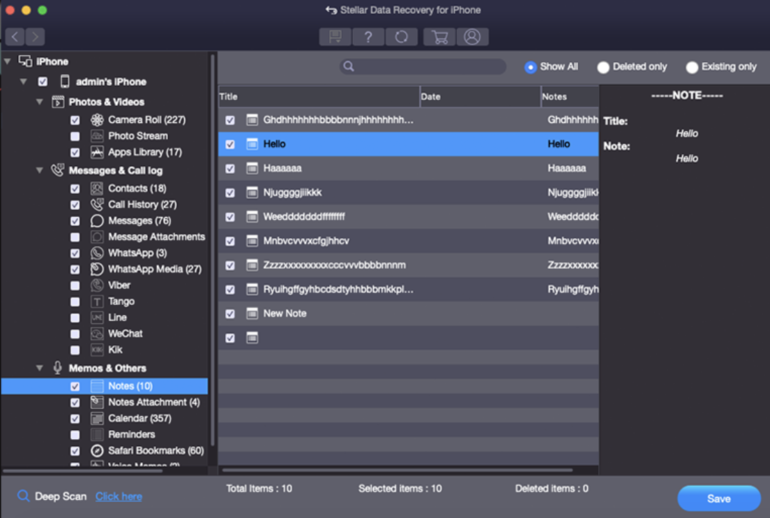
Task: Select the Deleted only radio button
Action: 603,67
